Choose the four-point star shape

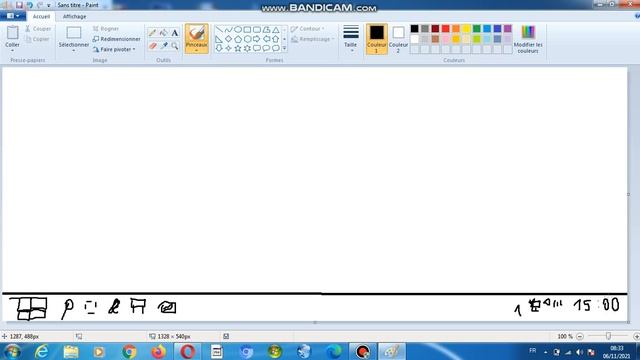pos(229,48)
